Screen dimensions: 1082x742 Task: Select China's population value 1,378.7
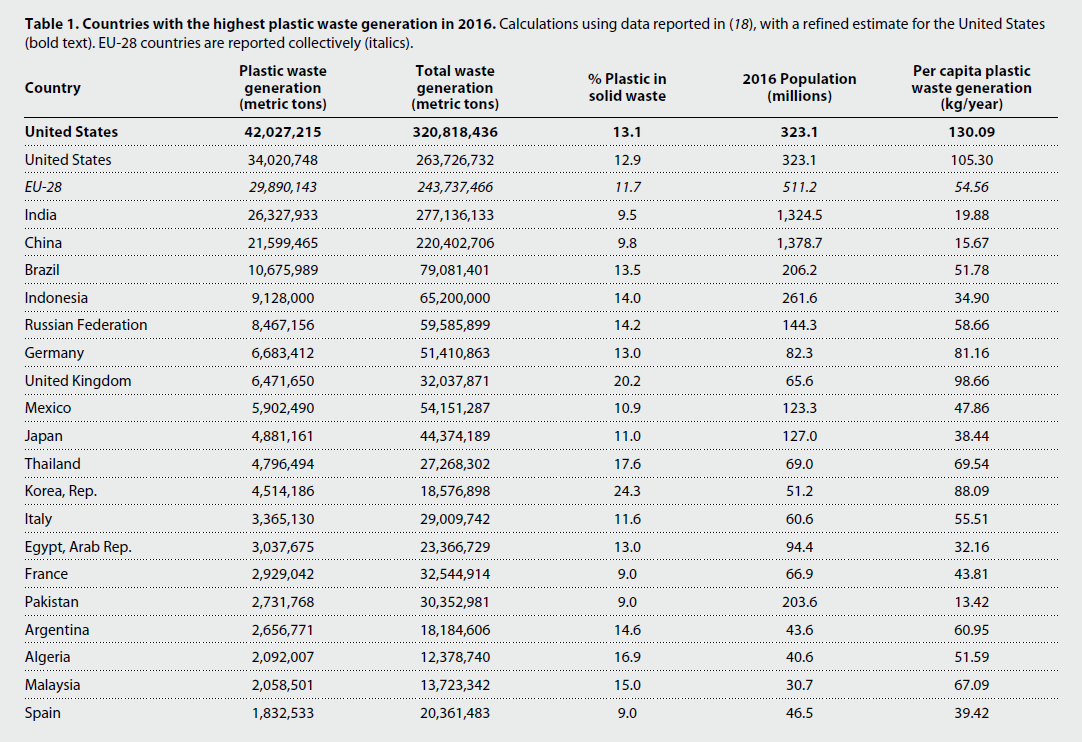point(799,243)
